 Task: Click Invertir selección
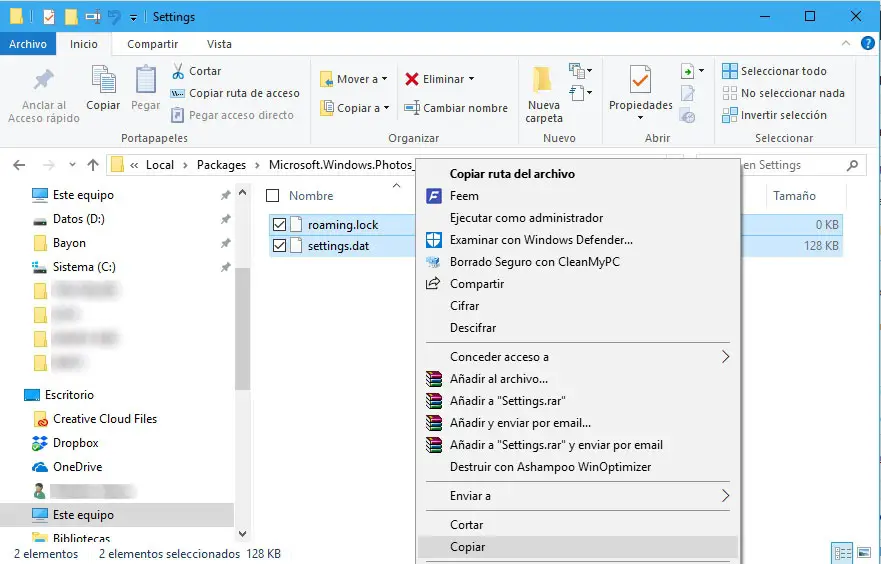774,115
